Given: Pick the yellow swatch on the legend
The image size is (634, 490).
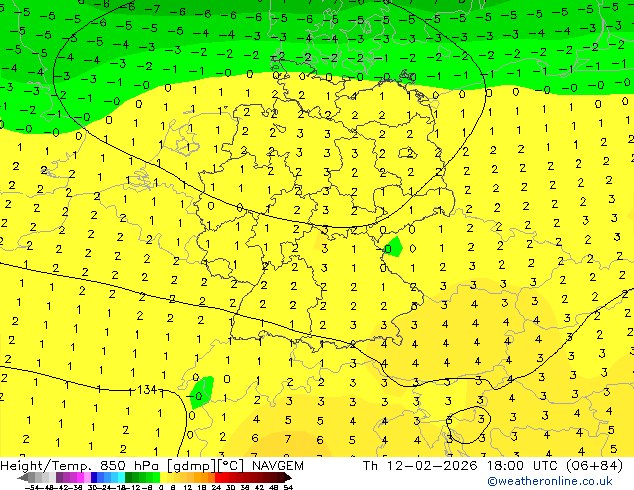Looking at the screenshot, I should 164,477.
